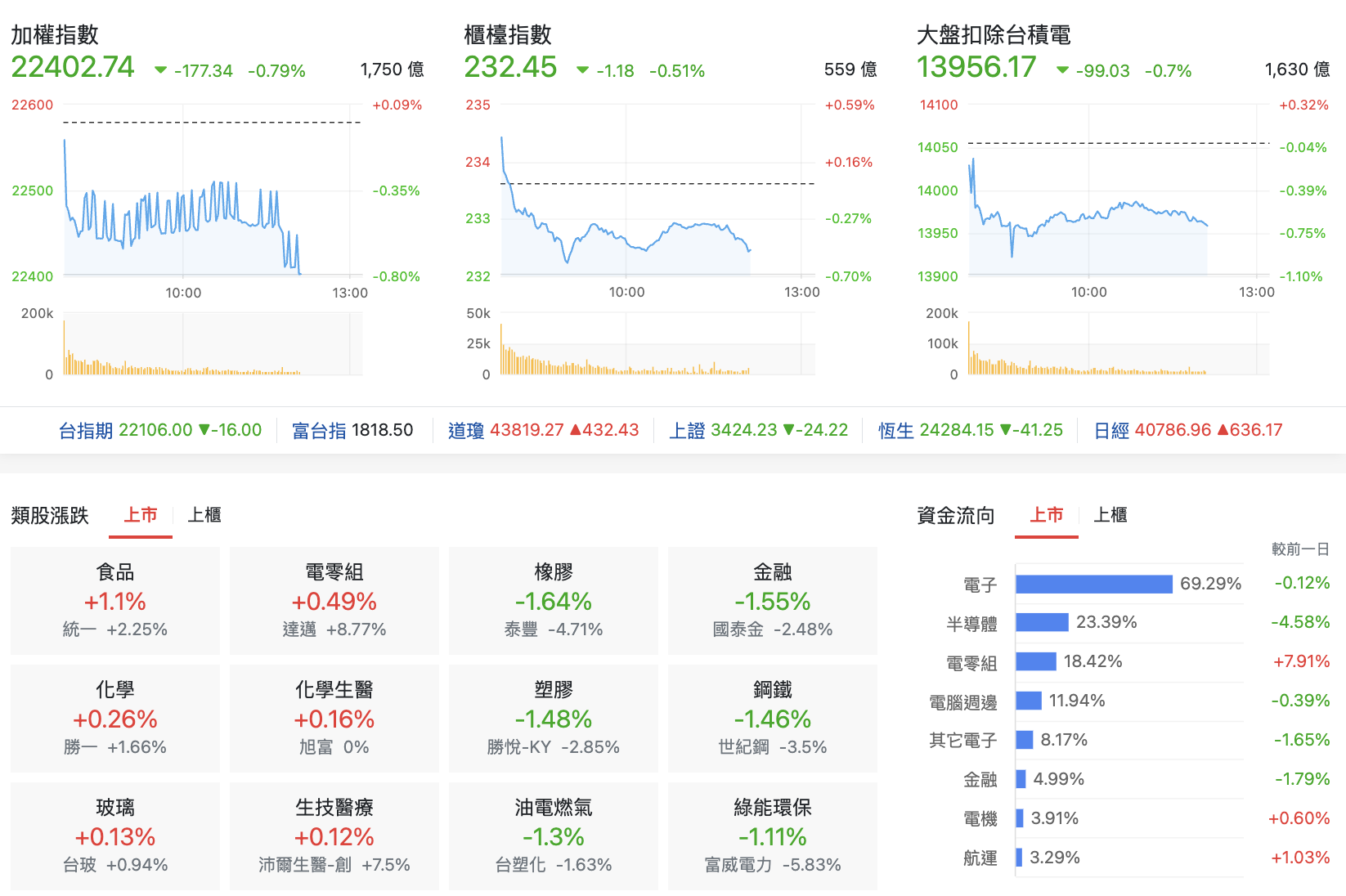Open the 油電燃氣 sector card
The width and height of the screenshot is (1346, 896).
click(554, 836)
